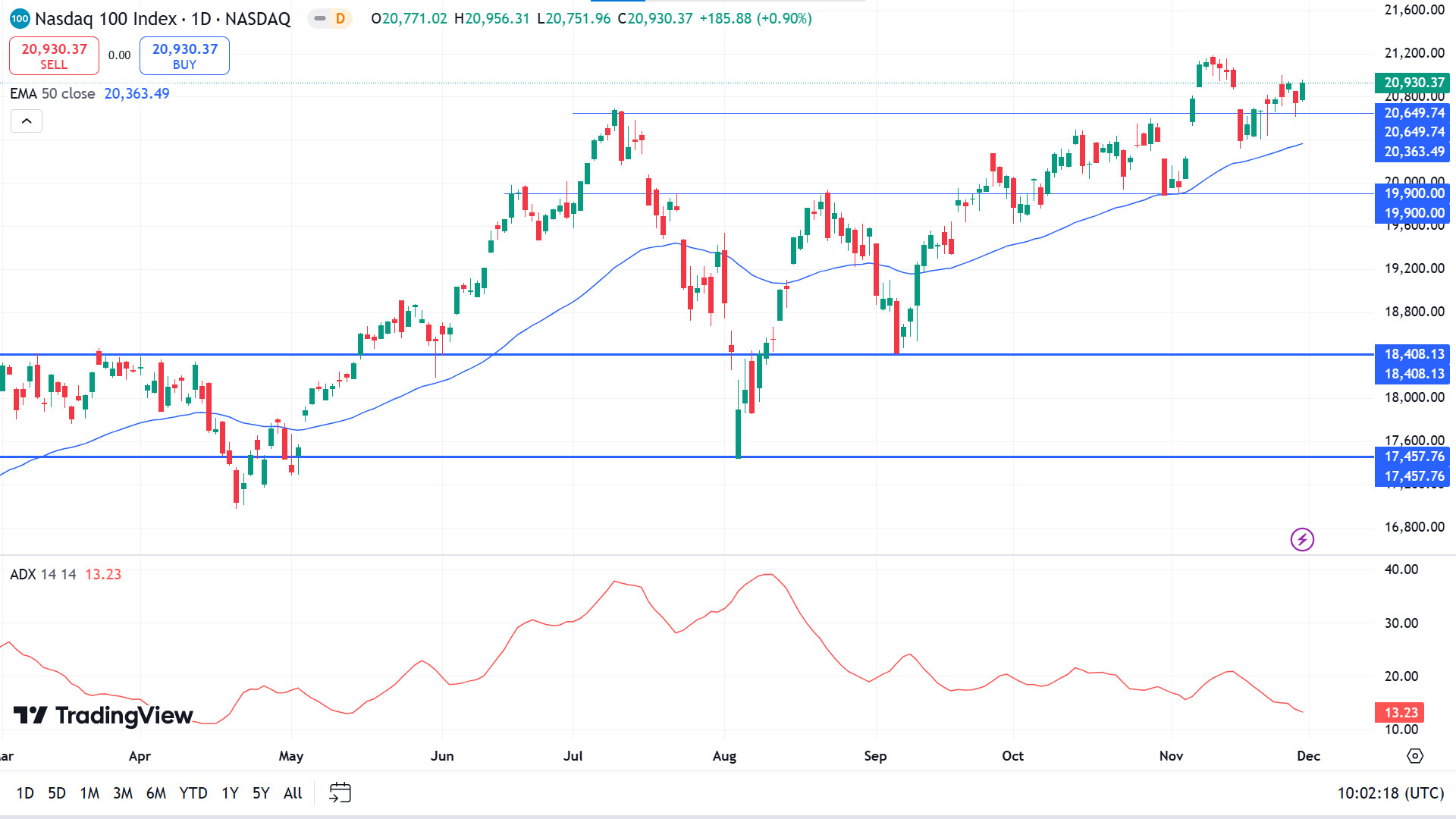This screenshot has height=819, width=1456.
Task: Click the TradingView logo
Action: [x=103, y=715]
